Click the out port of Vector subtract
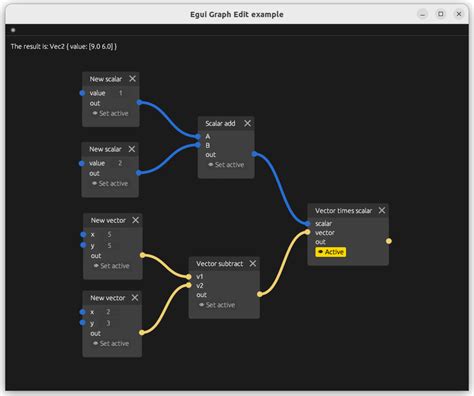Image resolution: width=474 pixels, height=396 pixels. pos(260,294)
